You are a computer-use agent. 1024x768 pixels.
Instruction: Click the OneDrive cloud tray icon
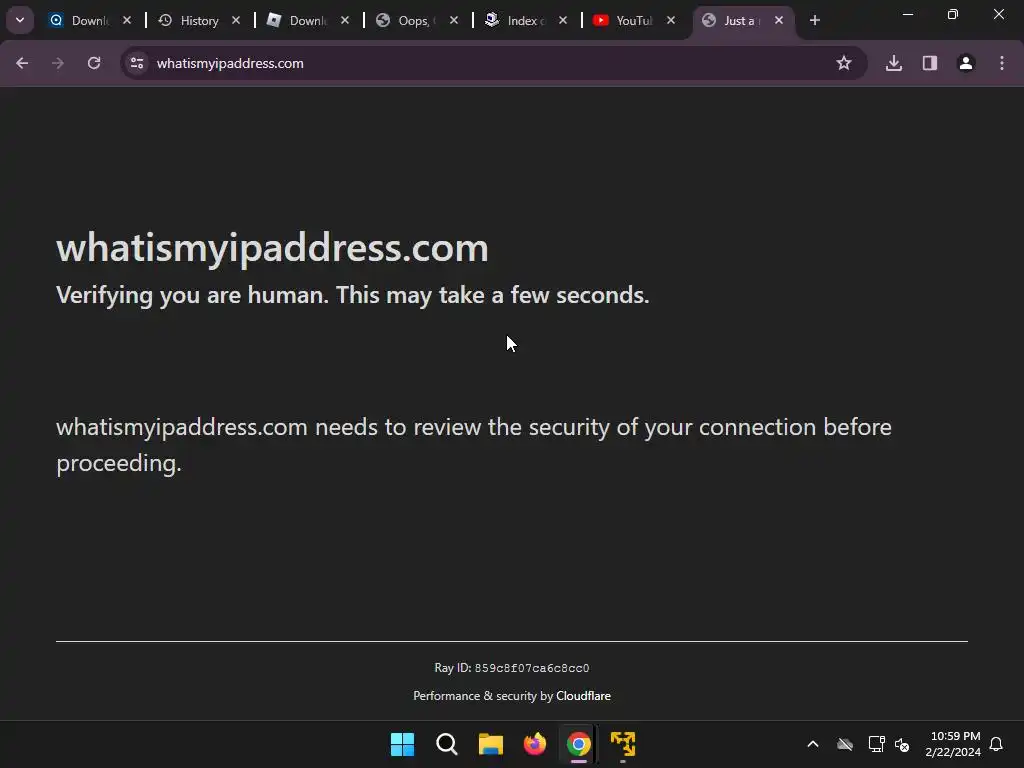point(845,744)
